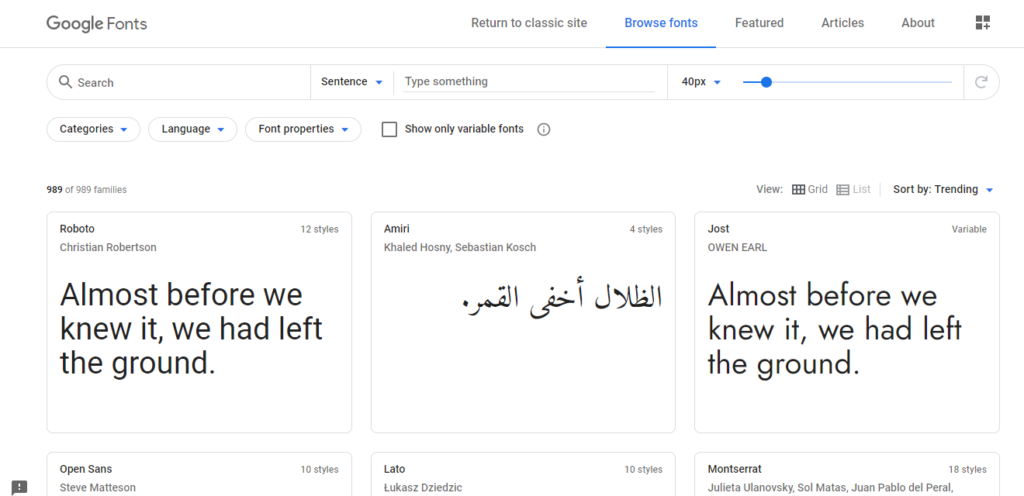Click the selected families grid-plus icon
This screenshot has width=1024, height=496.
982,23
